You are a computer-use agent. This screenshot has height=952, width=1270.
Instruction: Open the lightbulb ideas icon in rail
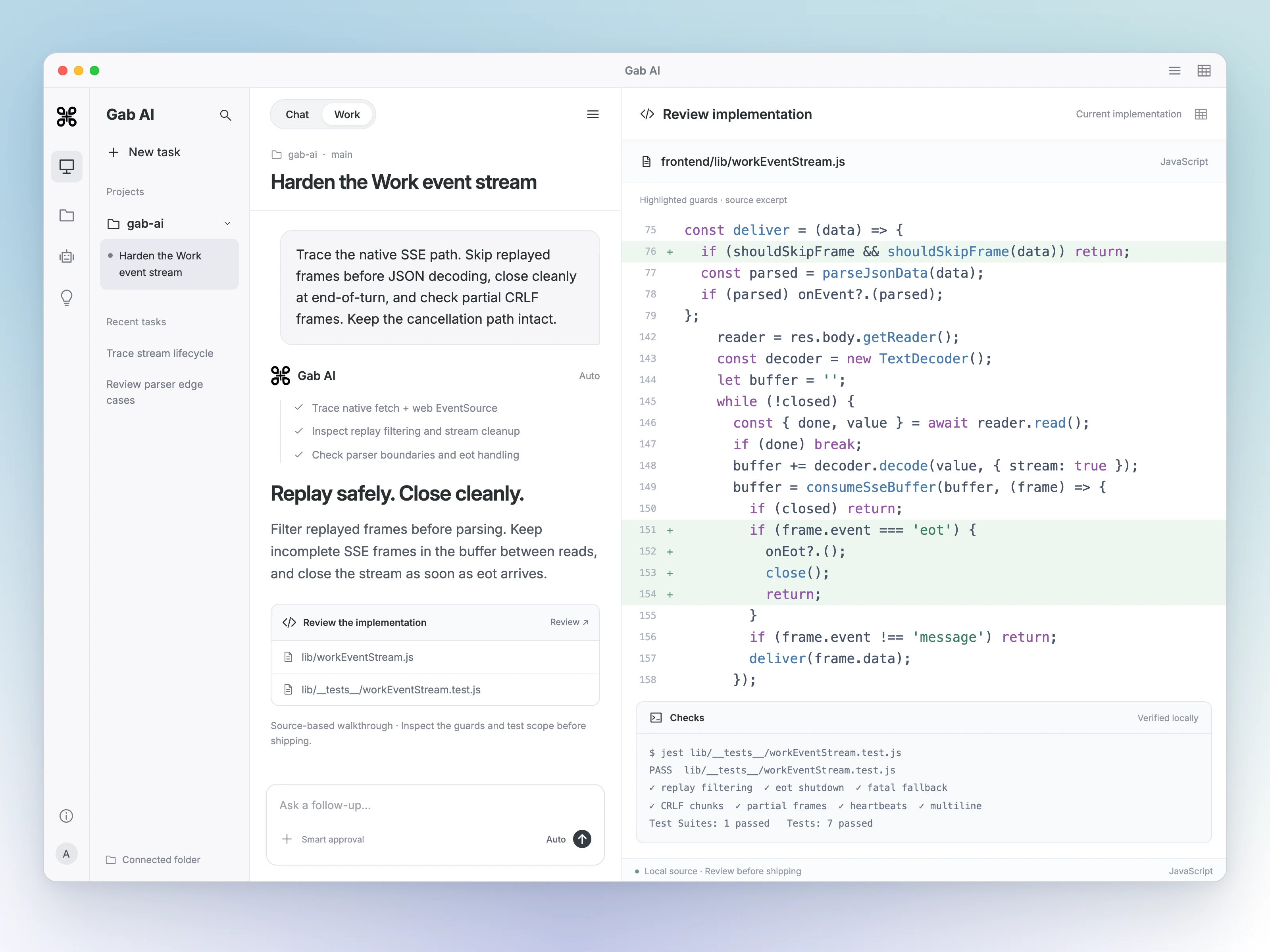pyautogui.click(x=67, y=298)
